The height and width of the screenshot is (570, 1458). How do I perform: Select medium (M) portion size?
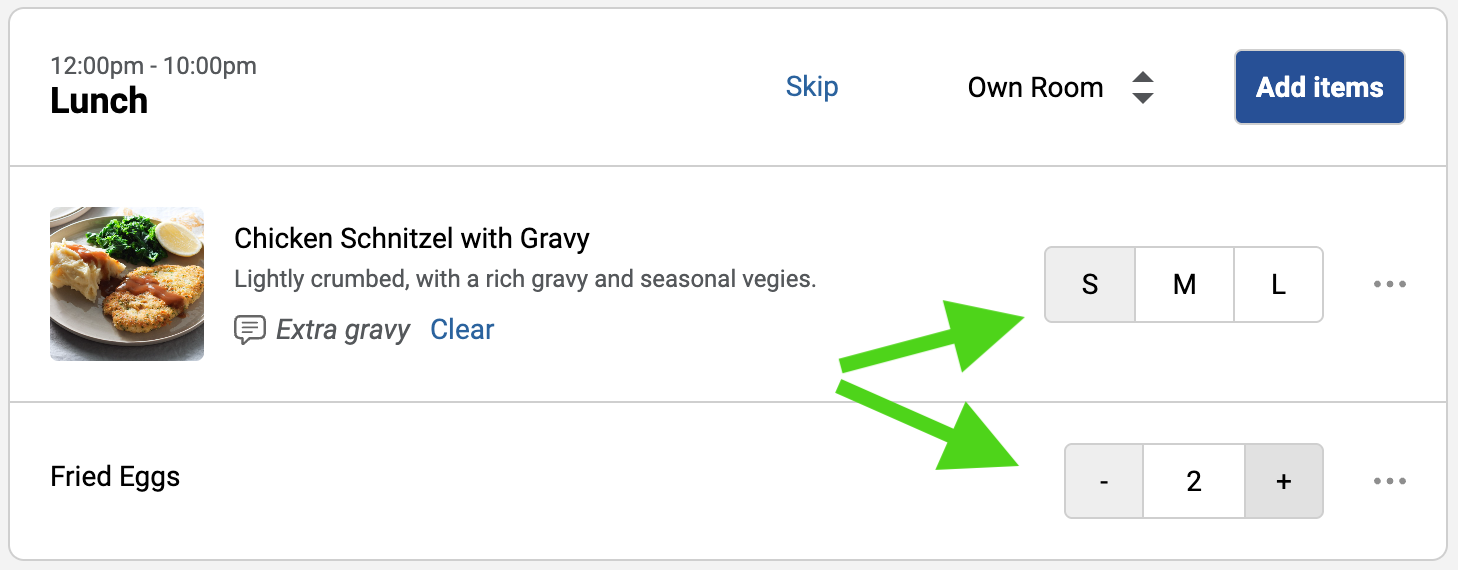coord(1184,285)
